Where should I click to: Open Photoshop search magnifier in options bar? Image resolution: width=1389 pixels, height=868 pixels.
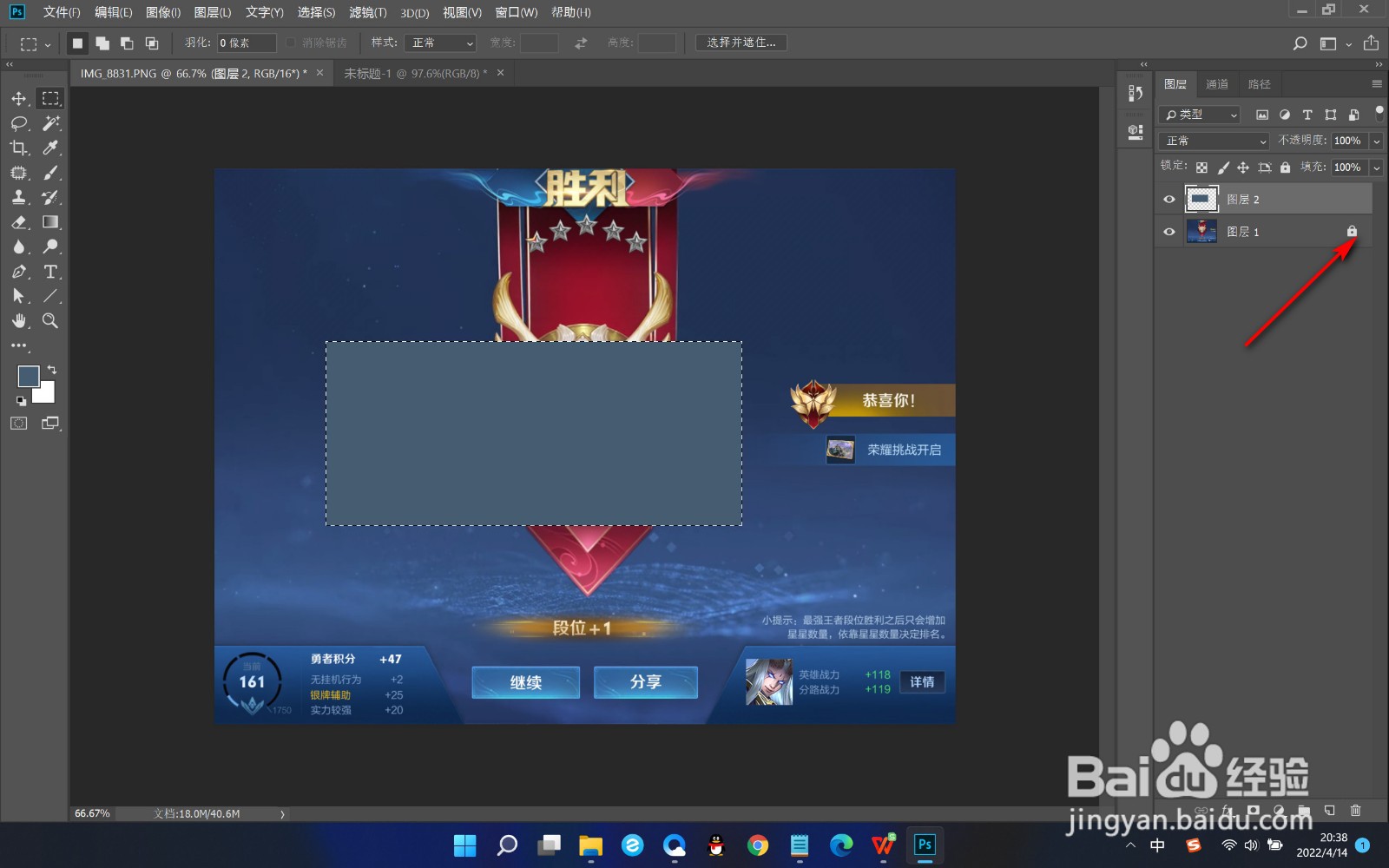1300,43
